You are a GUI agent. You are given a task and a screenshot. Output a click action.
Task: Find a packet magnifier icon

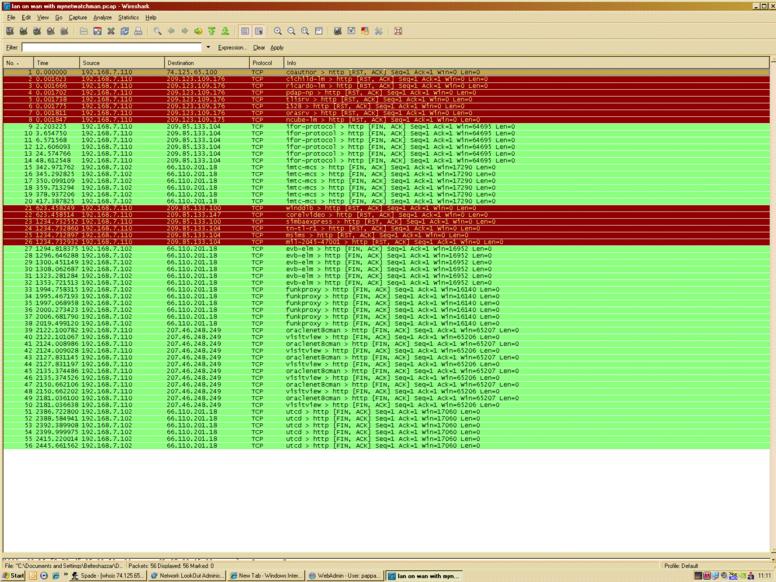pyautogui.click(x=157, y=31)
